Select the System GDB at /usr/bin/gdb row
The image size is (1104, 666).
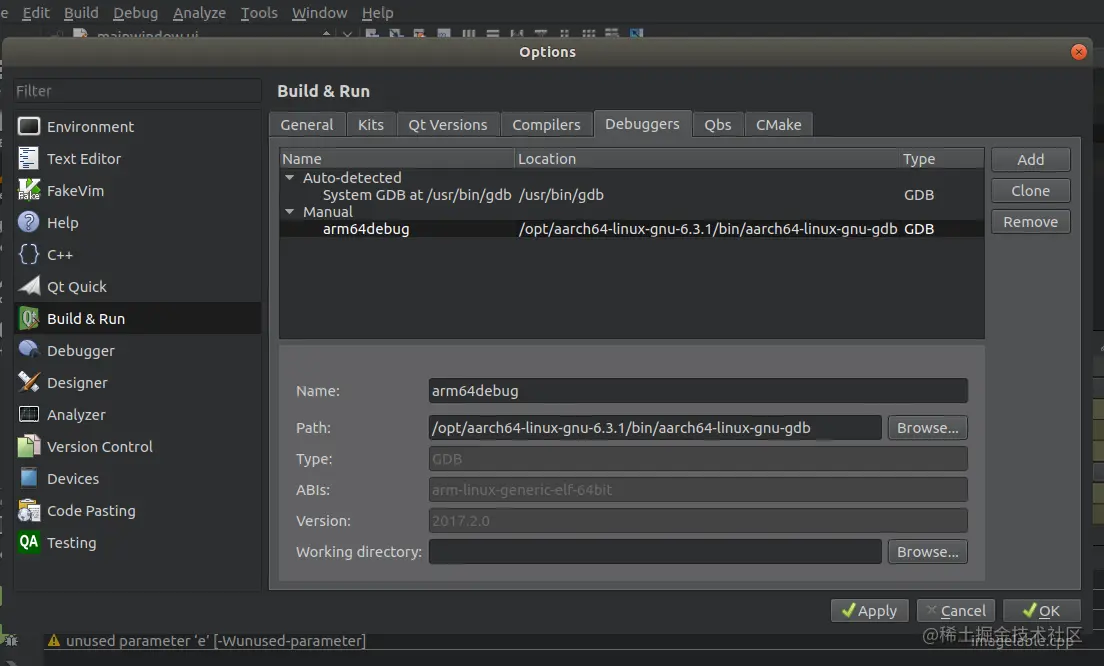(x=632, y=195)
